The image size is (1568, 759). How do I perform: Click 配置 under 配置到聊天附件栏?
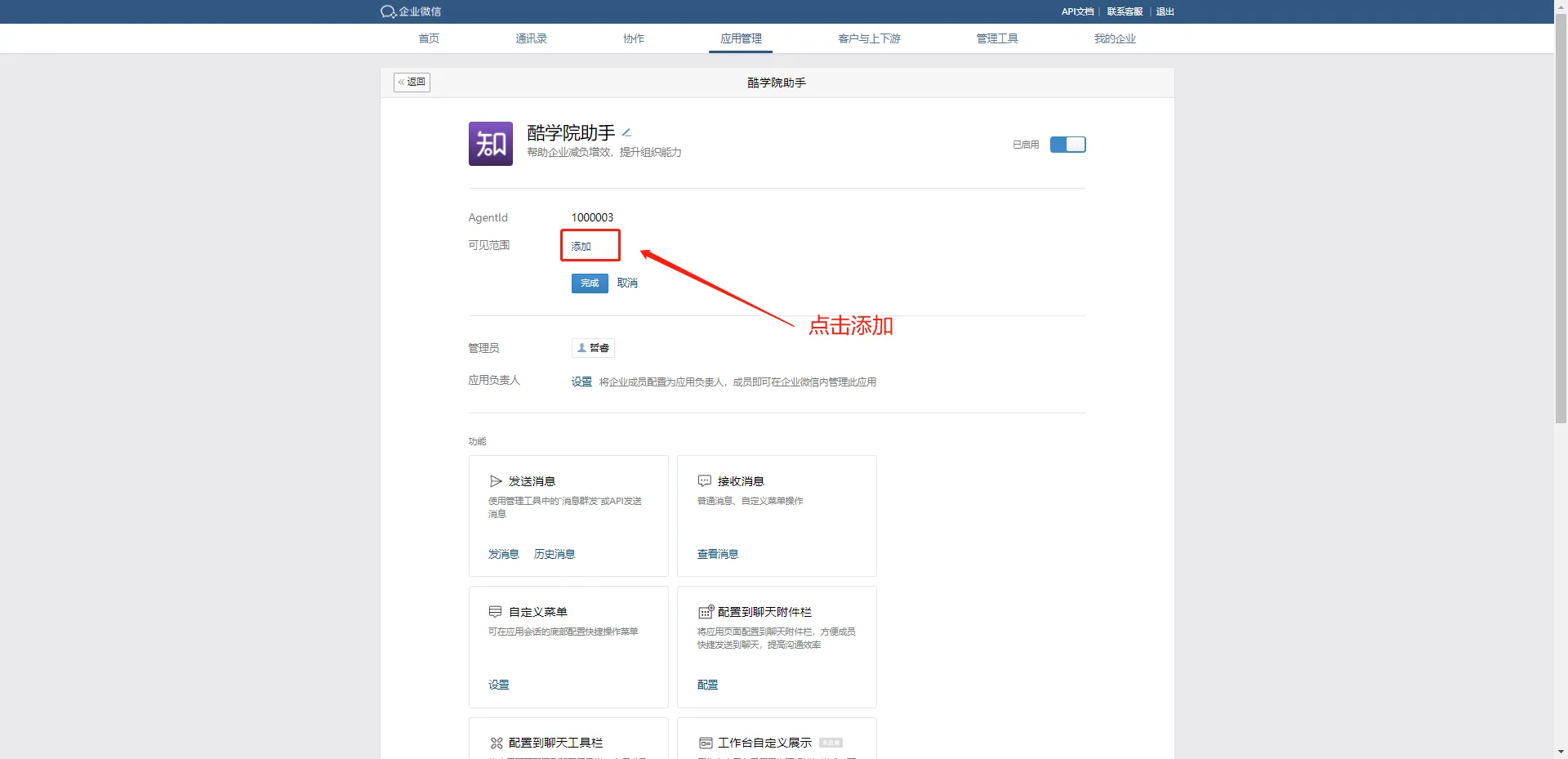tap(708, 685)
